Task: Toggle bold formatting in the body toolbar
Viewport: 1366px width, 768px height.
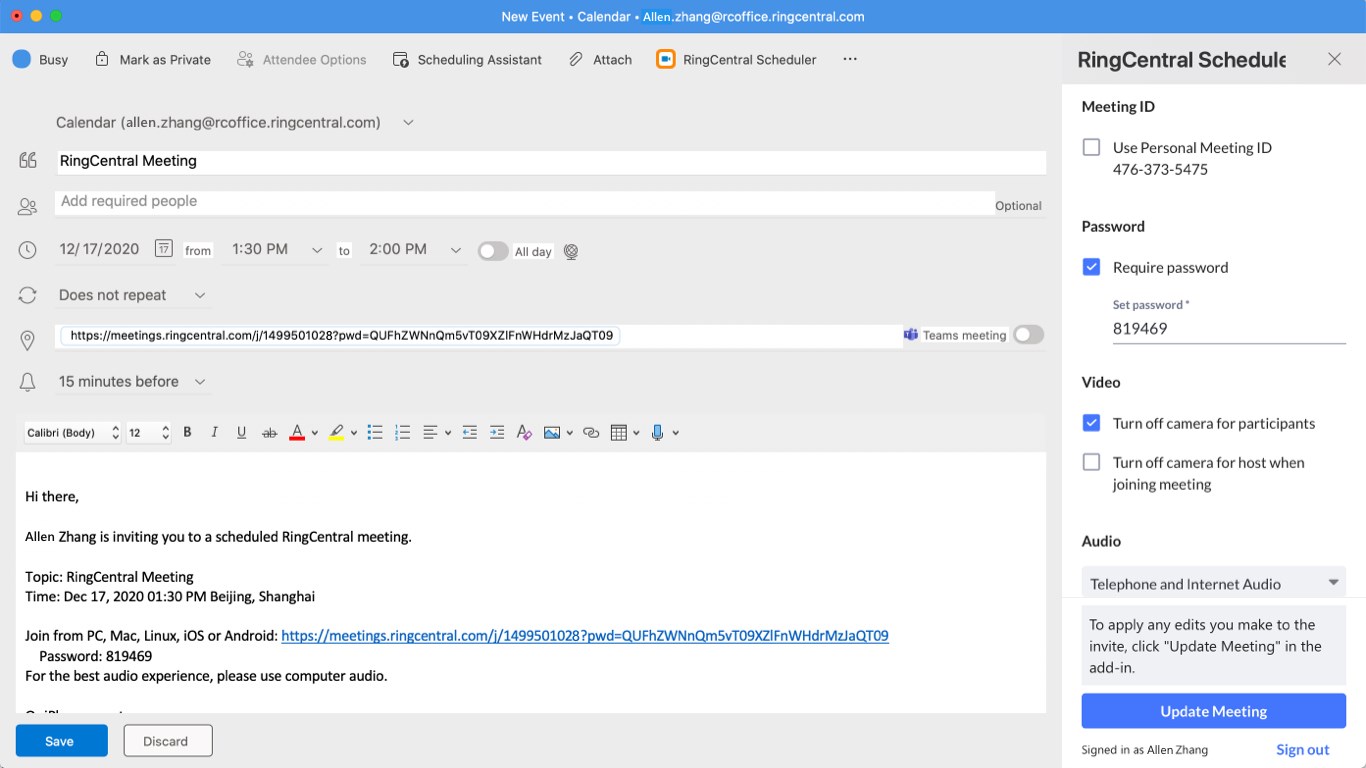Action: 187,433
